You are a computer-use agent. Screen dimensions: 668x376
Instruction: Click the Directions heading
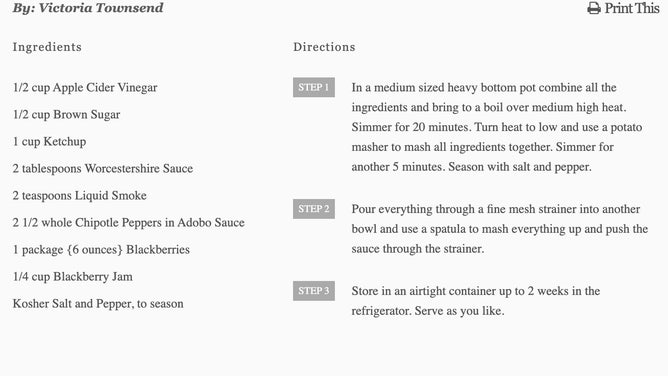[x=324, y=47]
